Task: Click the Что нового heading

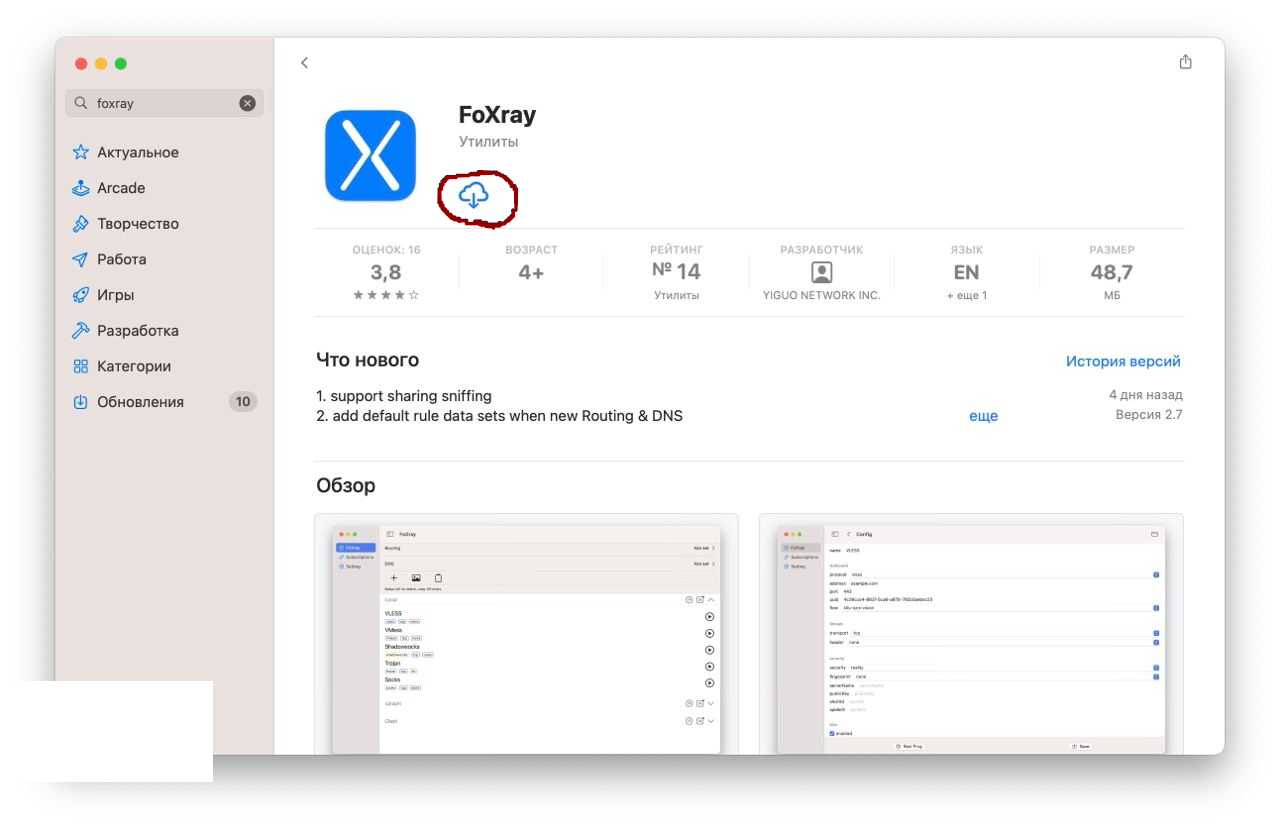Action: tap(367, 360)
